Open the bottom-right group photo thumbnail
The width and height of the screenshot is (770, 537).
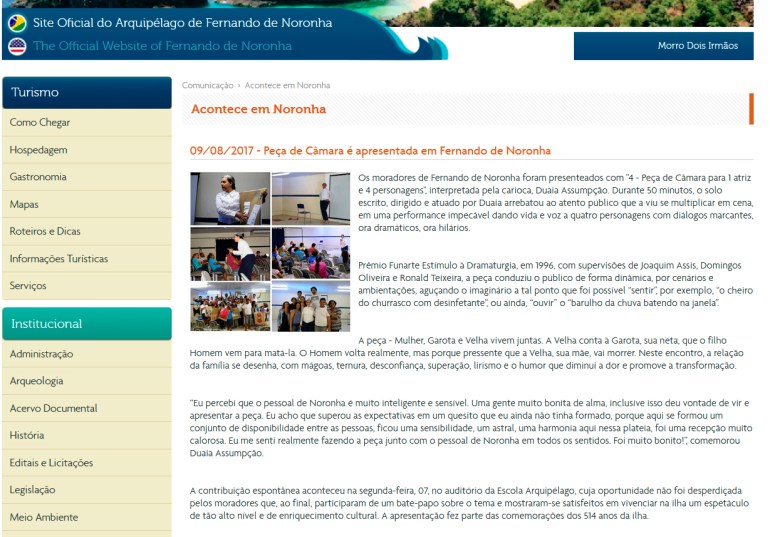[311, 306]
